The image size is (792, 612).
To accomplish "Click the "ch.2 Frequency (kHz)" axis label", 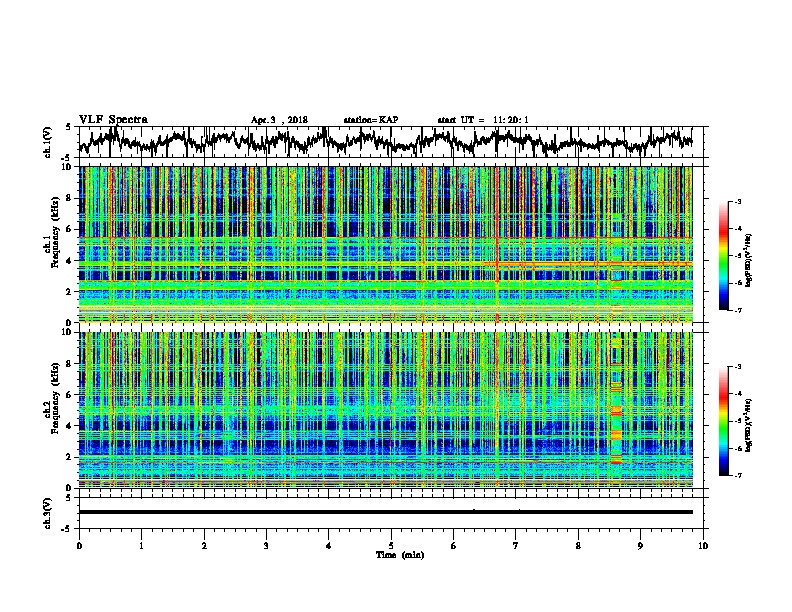I will (x=51, y=398).
